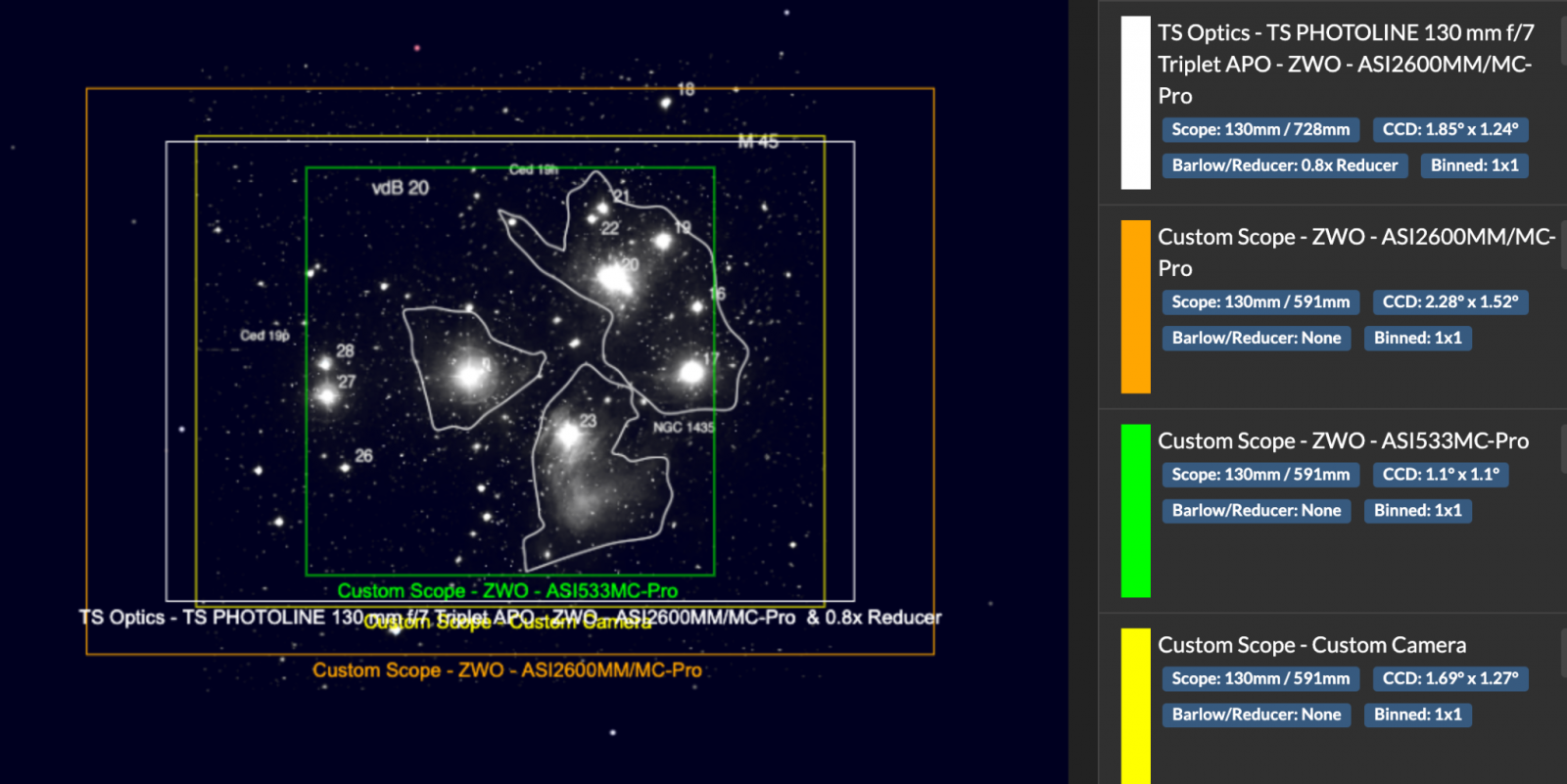Click the orange swatch for ASI2600MM/MC-Pro custom scope
Viewport: 1567px width, 784px height.
[x=1135, y=306]
